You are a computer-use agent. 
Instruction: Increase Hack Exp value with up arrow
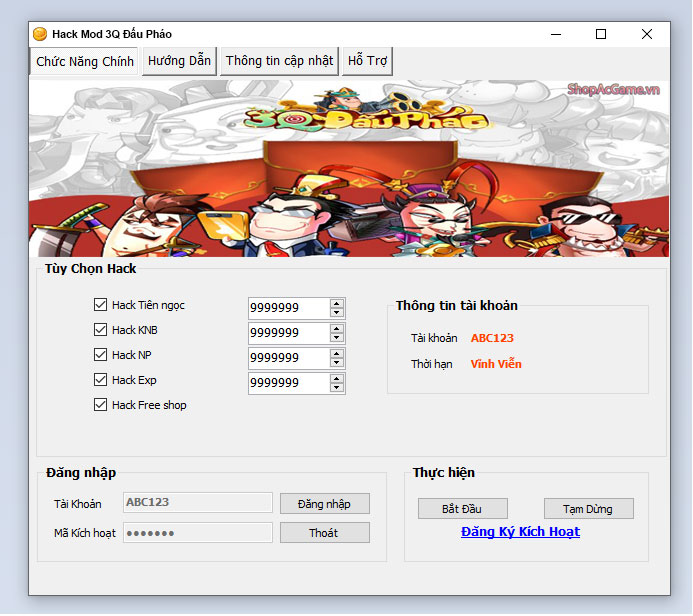337,379
